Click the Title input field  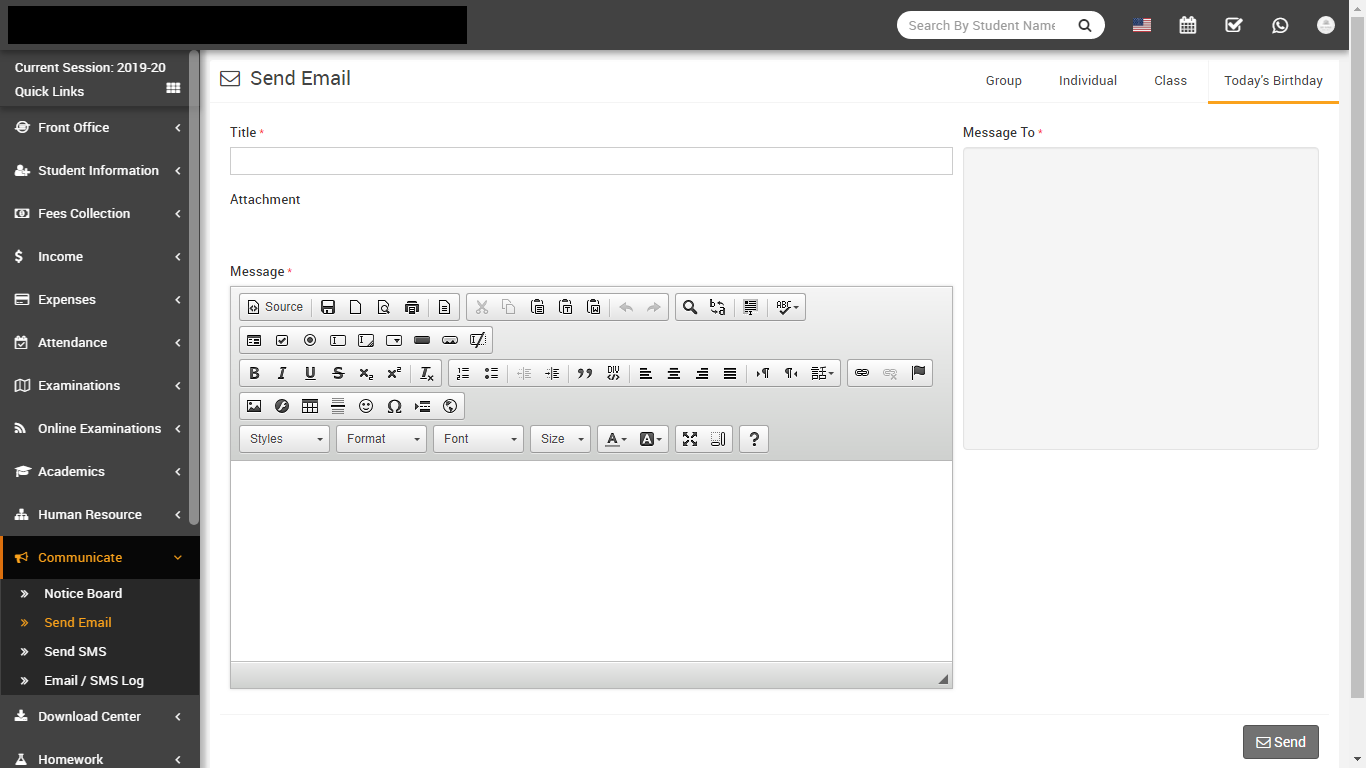(590, 161)
